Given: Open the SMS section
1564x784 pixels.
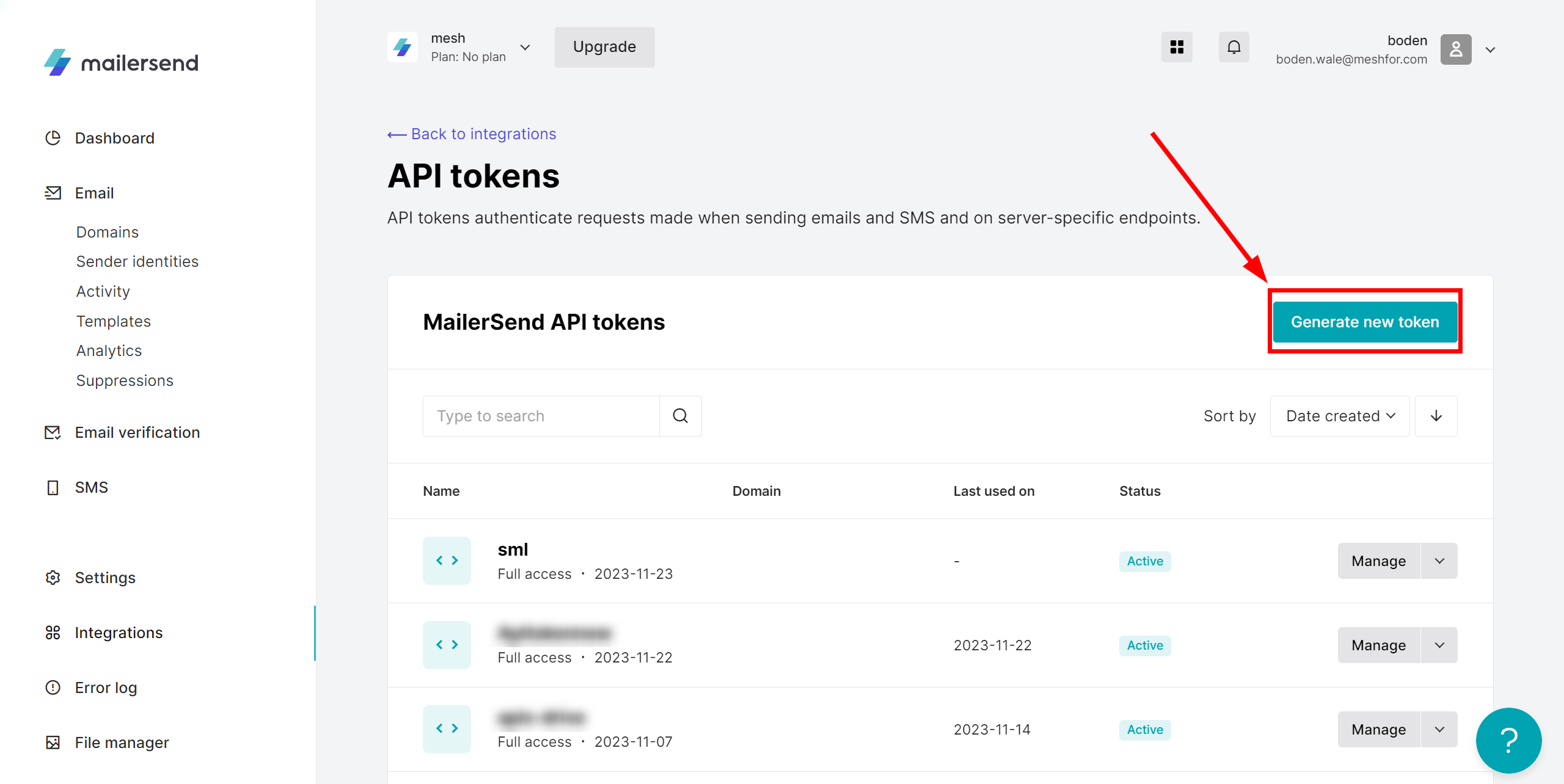Looking at the screenshot, I should click(x=92, y=487).
